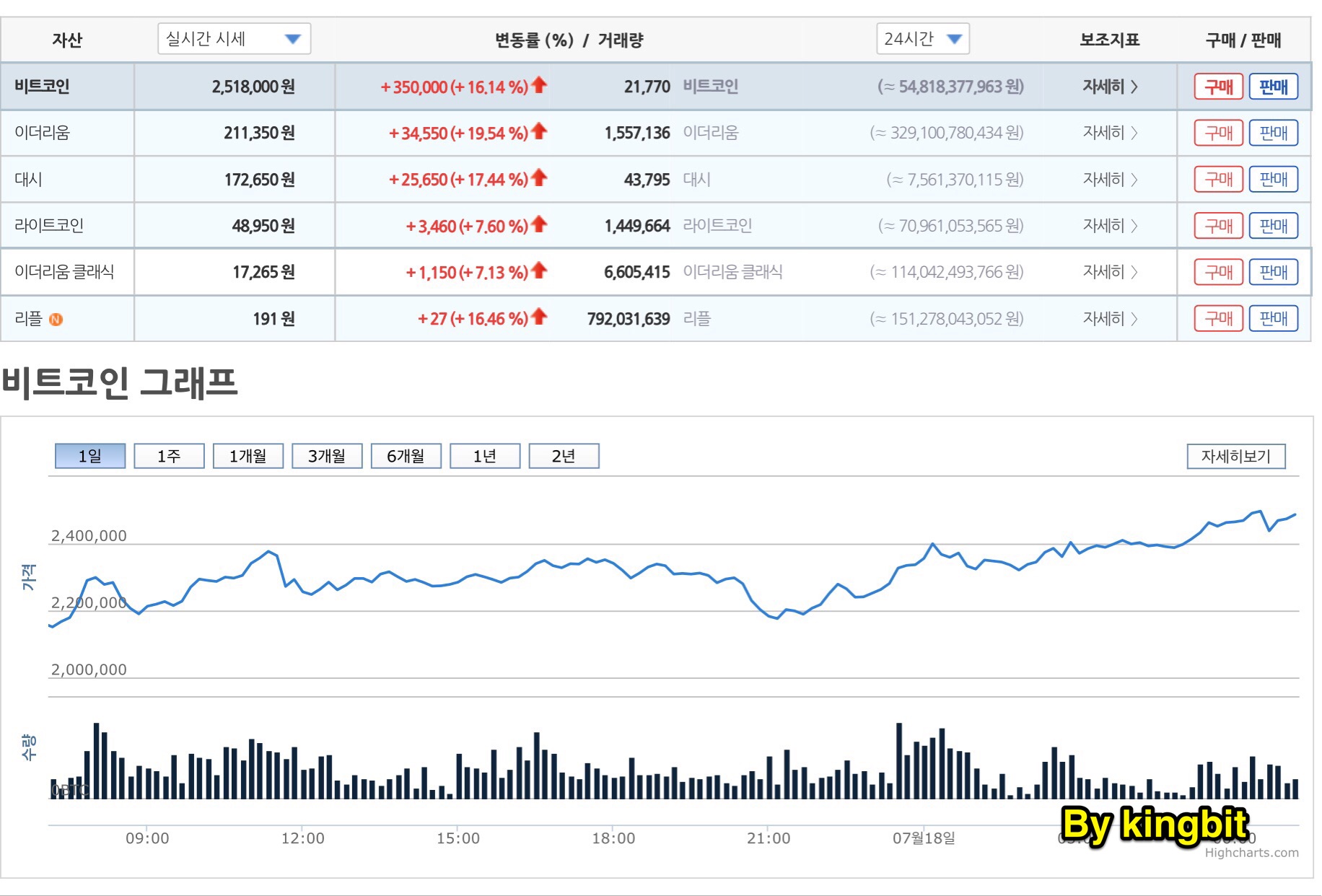Image resolution: width=1322 pixels, height=896 pixels.
Task: Click 구매 button for 이더리움 row
Action: (x=1219, y=133)
